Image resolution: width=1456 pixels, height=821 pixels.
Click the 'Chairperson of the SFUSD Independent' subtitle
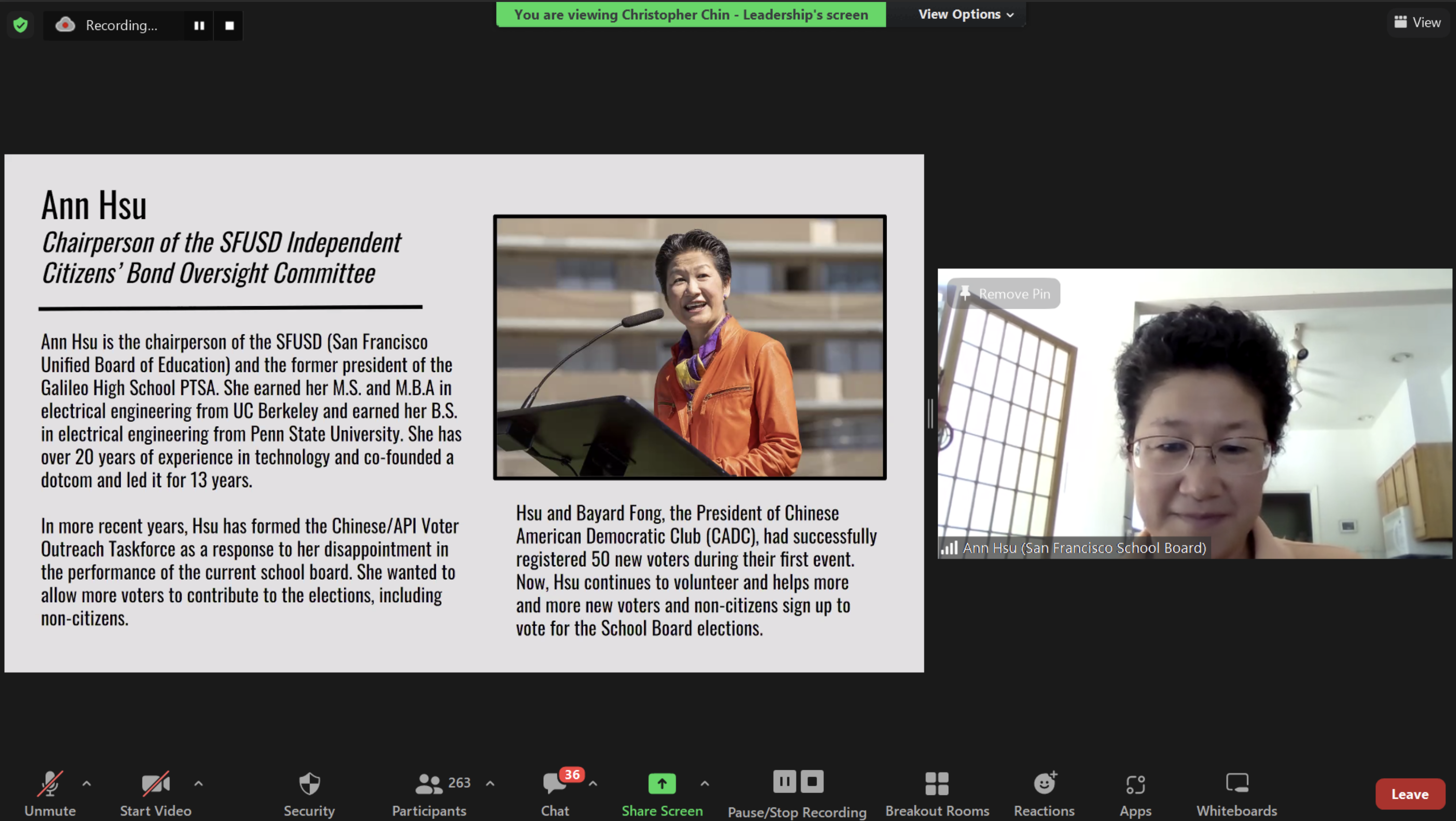coord(222,243)
